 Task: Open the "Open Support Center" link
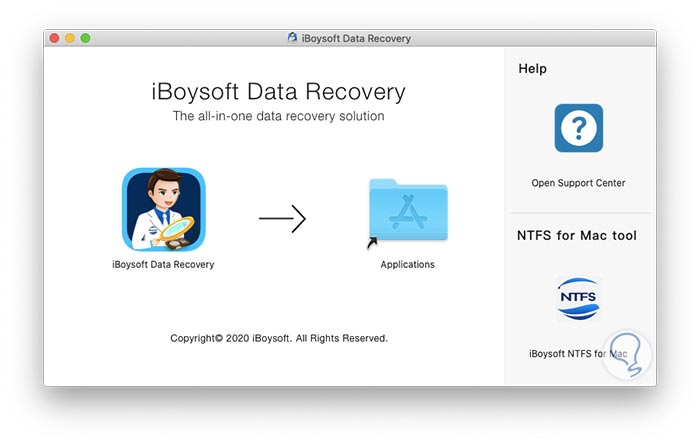click(579, 183)
